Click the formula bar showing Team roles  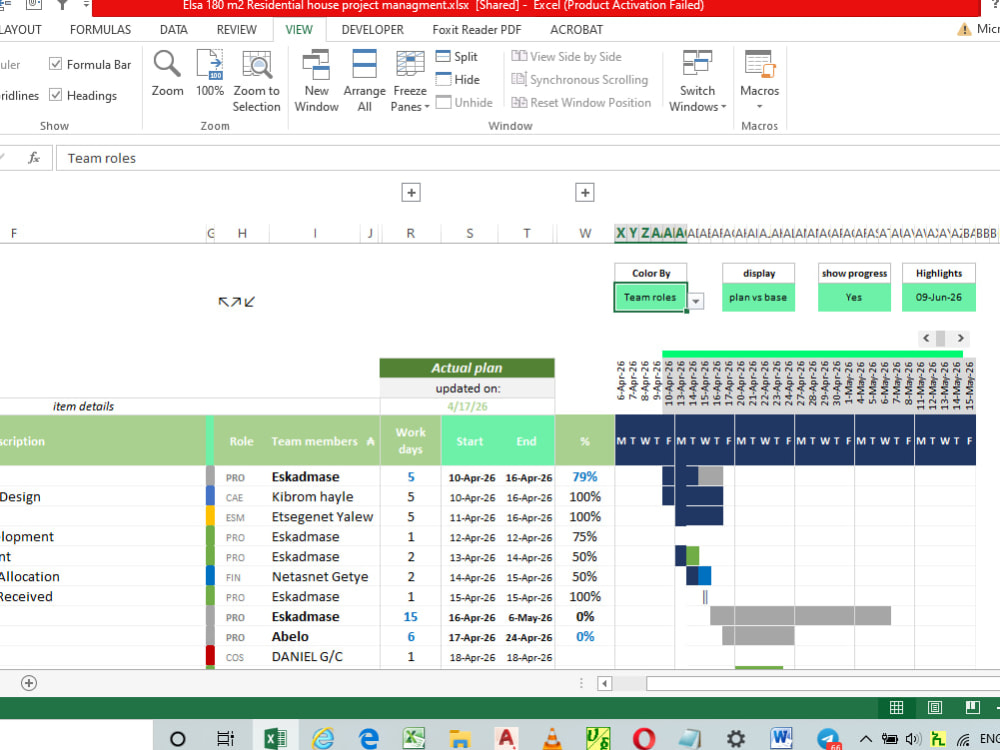click(x=527, y=158)
